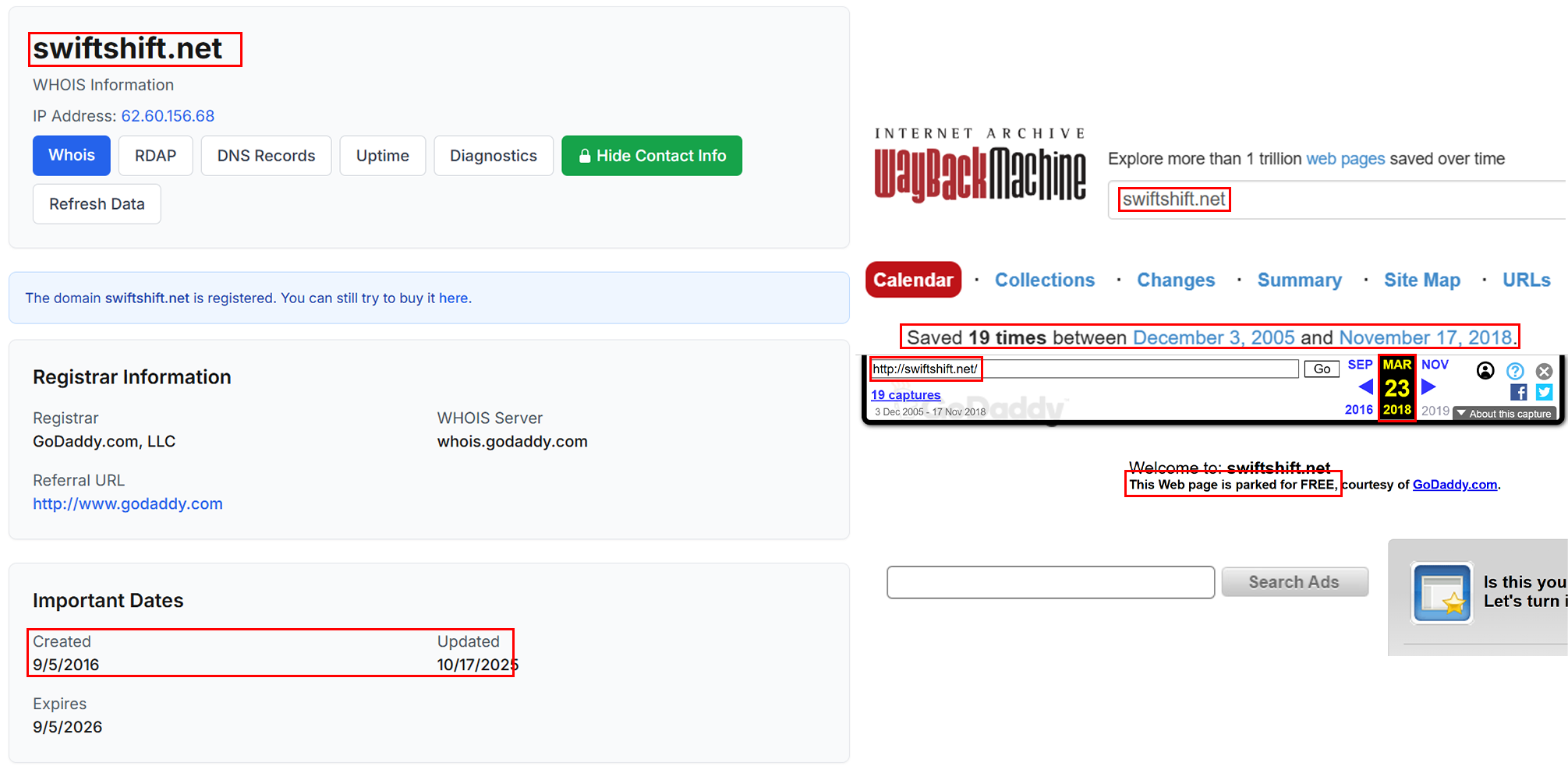Dismiss the capture toolbar using the X icon
The image size is (1568, 773).
tap(1545, 371)
